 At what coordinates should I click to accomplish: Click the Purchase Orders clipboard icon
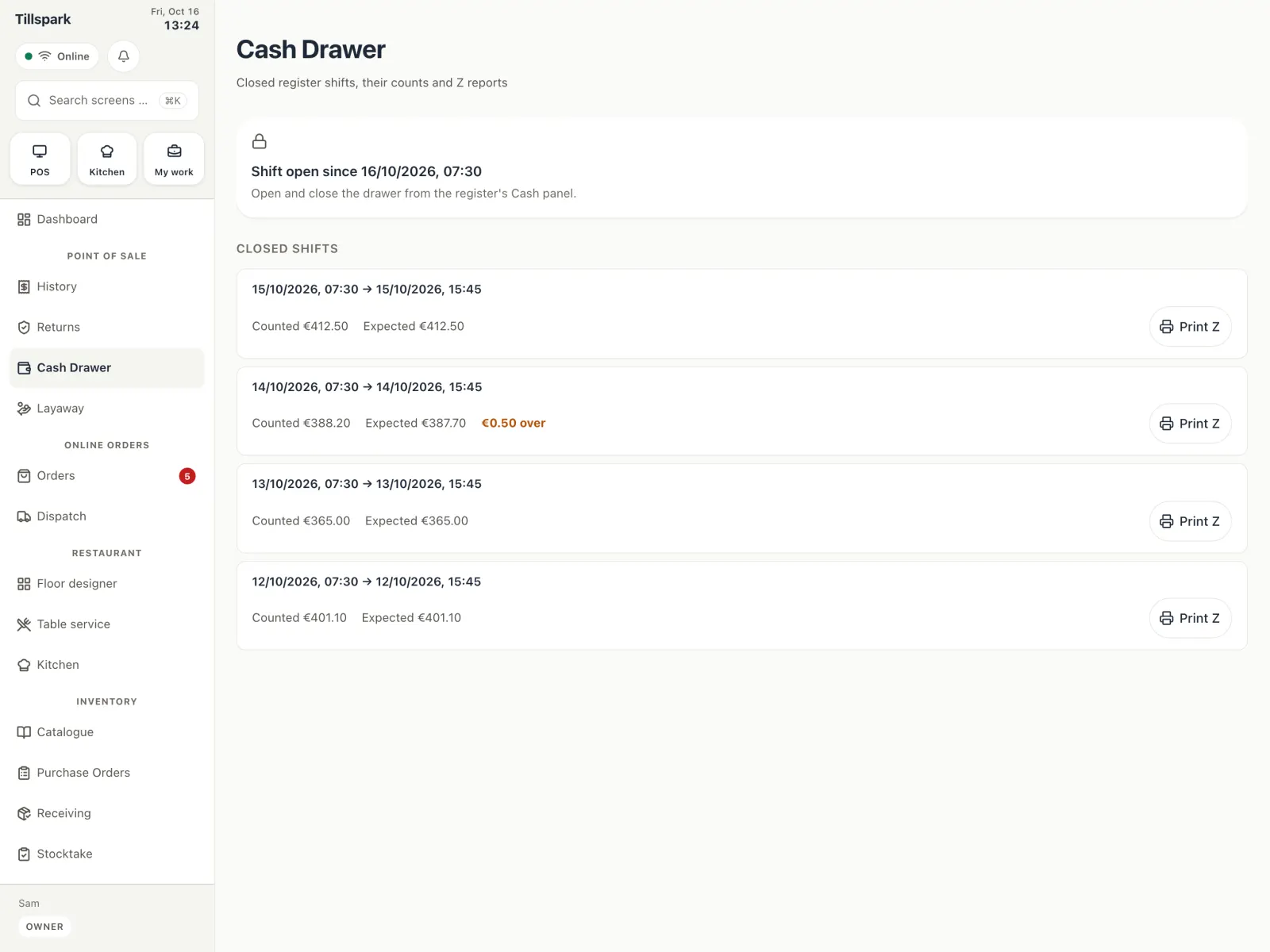[x=24, y=773]
